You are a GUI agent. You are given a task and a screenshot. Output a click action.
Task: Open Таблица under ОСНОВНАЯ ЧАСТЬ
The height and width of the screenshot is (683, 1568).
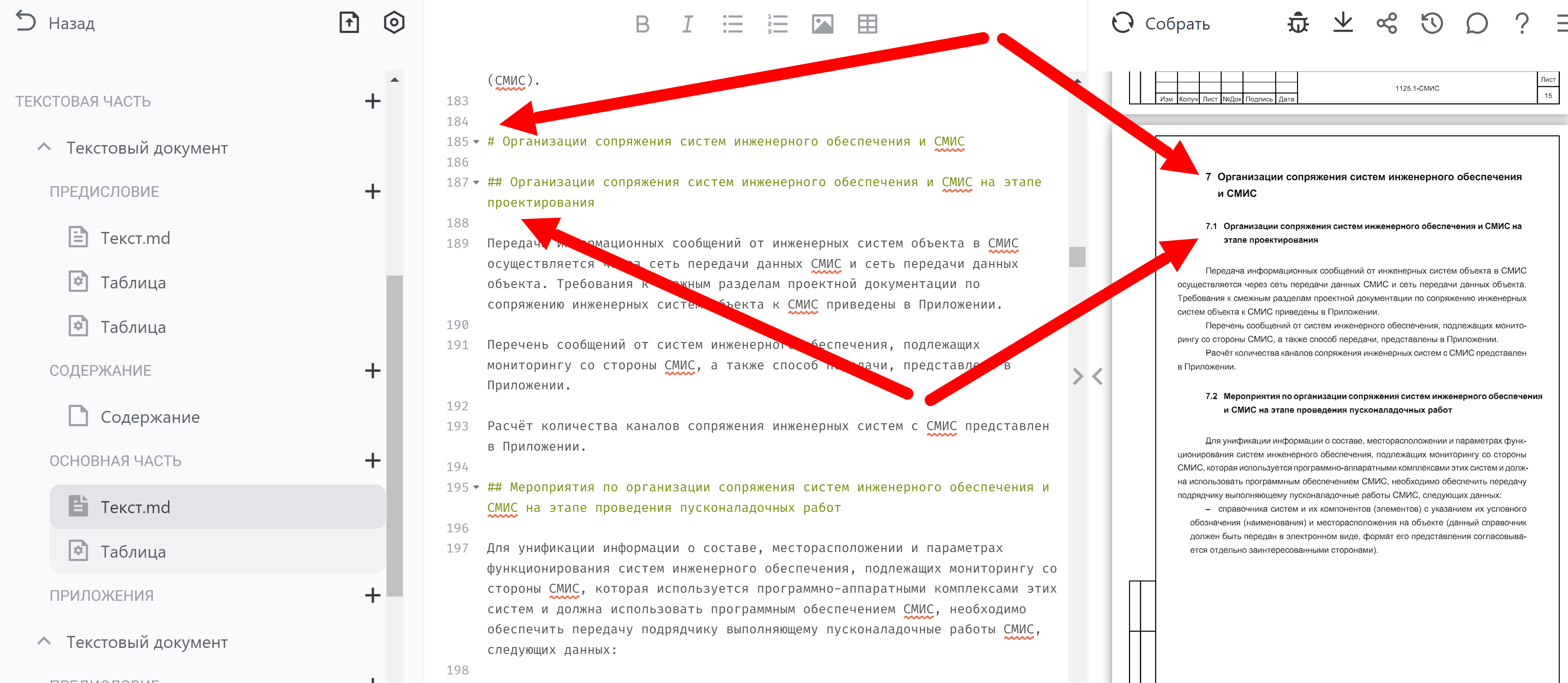point(217,551)
